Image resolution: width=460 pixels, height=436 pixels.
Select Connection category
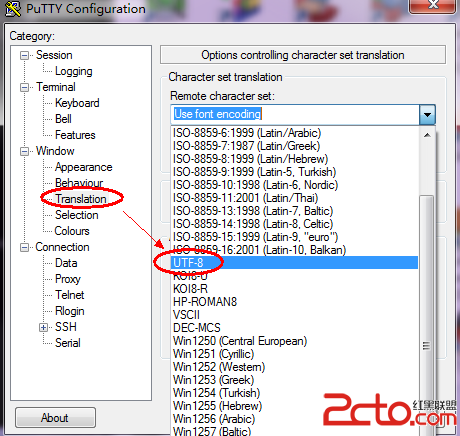tap(62, 247)
